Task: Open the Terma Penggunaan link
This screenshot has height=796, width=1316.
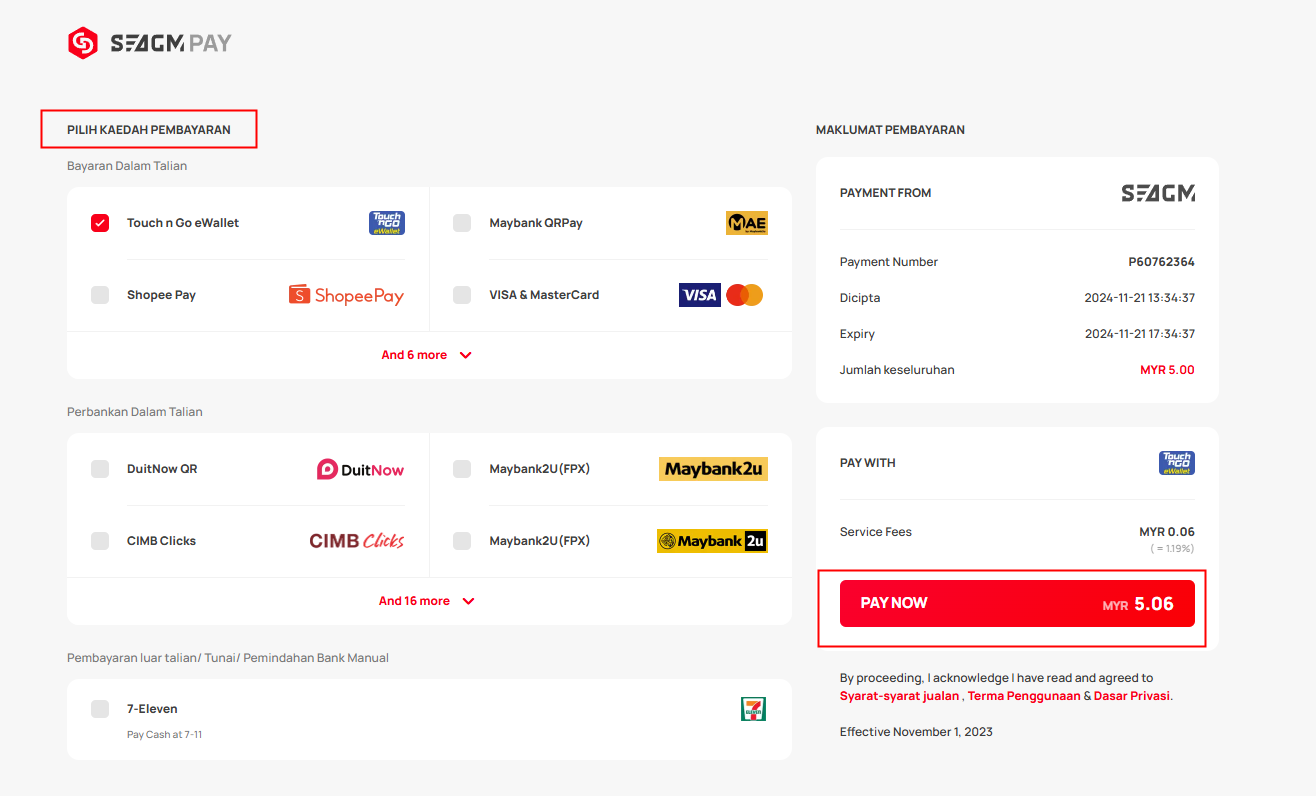Action: [1024, 696]
